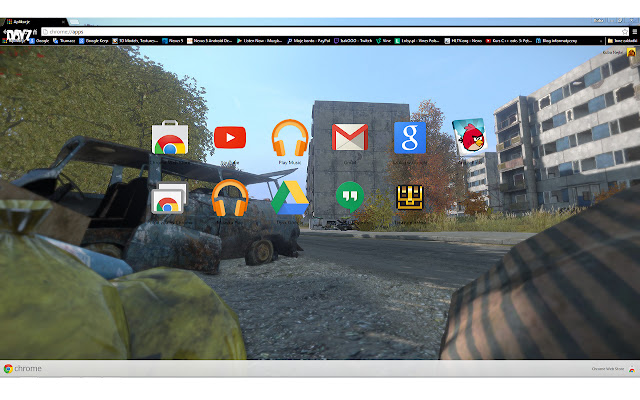Open the Play Music app next to Gmail
This screenshot has width=640, height=400.
click(290, 138)
